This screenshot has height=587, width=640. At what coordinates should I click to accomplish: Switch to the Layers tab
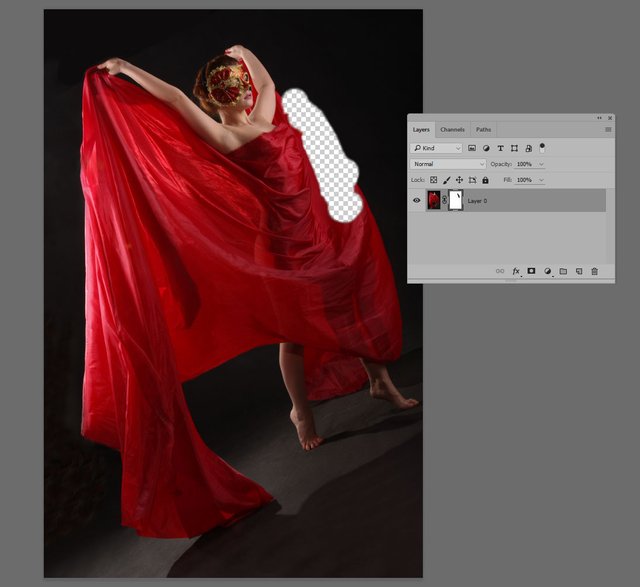(x=421, y=130)
